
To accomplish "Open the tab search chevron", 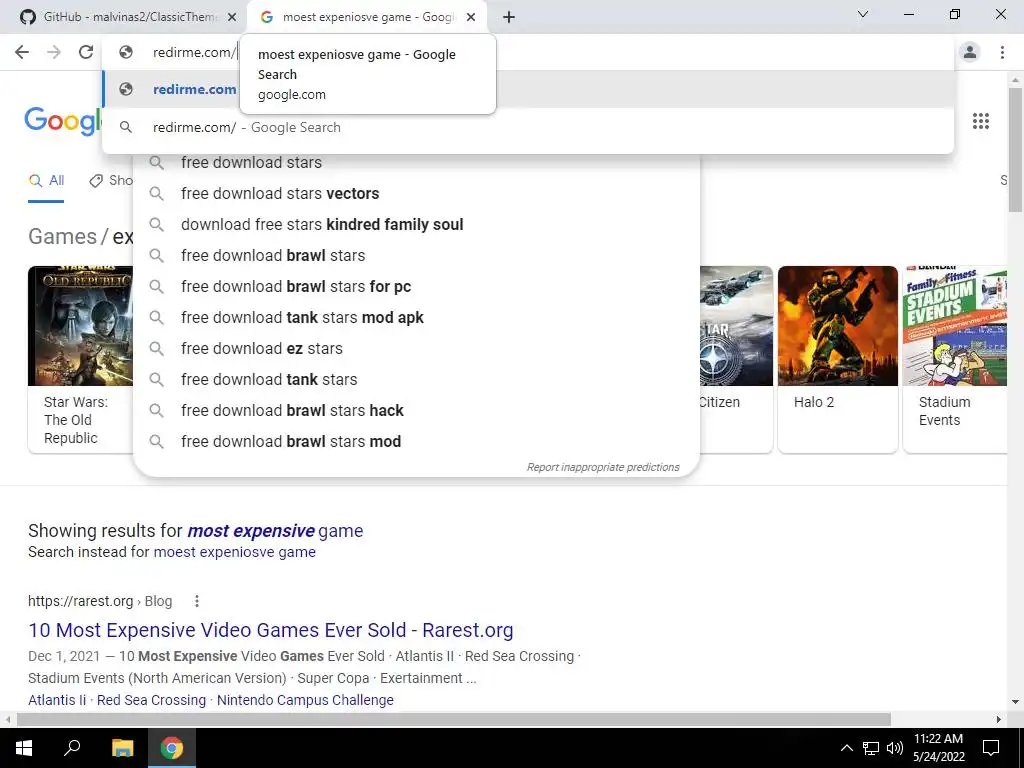I will click(x=863, y=14).
